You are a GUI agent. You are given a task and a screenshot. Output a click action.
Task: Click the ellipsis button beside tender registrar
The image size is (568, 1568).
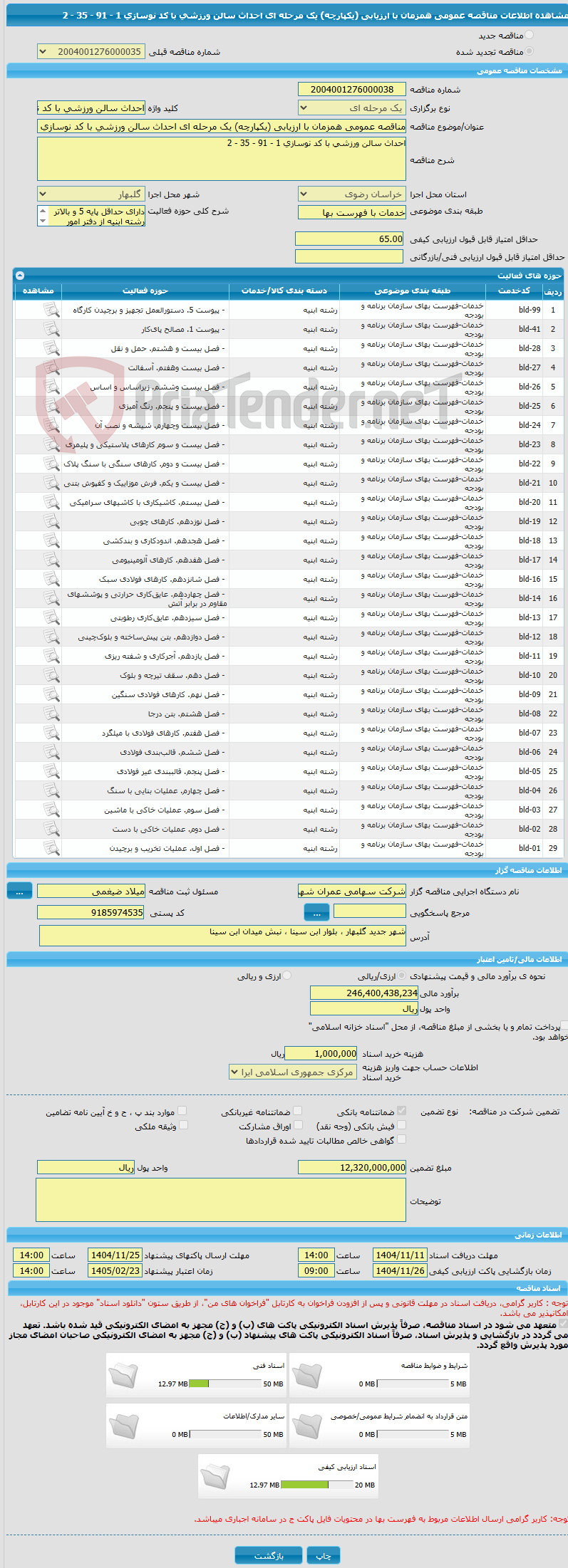[19, 891]
